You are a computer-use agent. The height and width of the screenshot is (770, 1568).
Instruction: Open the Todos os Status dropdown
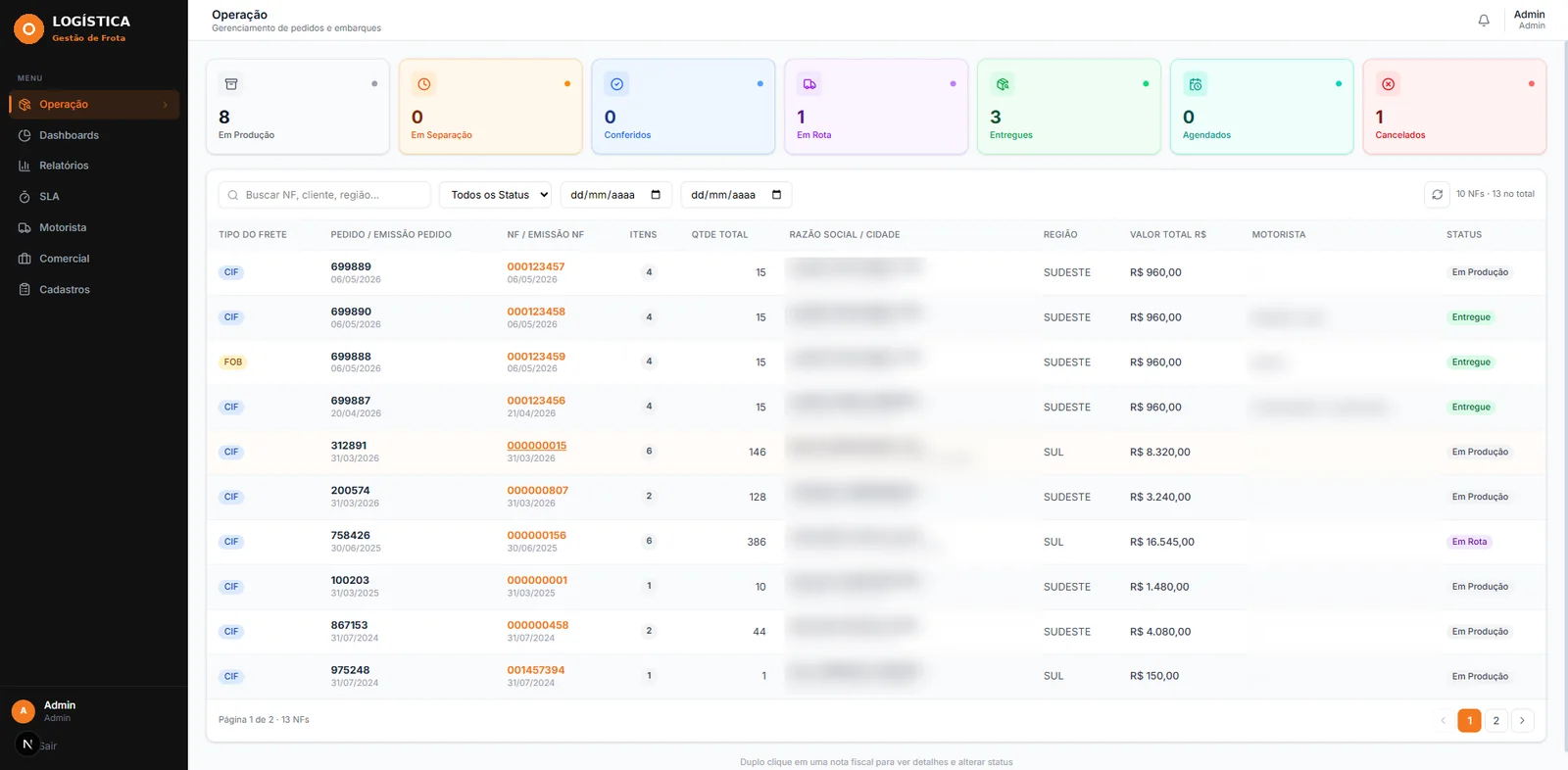(x=495, y=195)
